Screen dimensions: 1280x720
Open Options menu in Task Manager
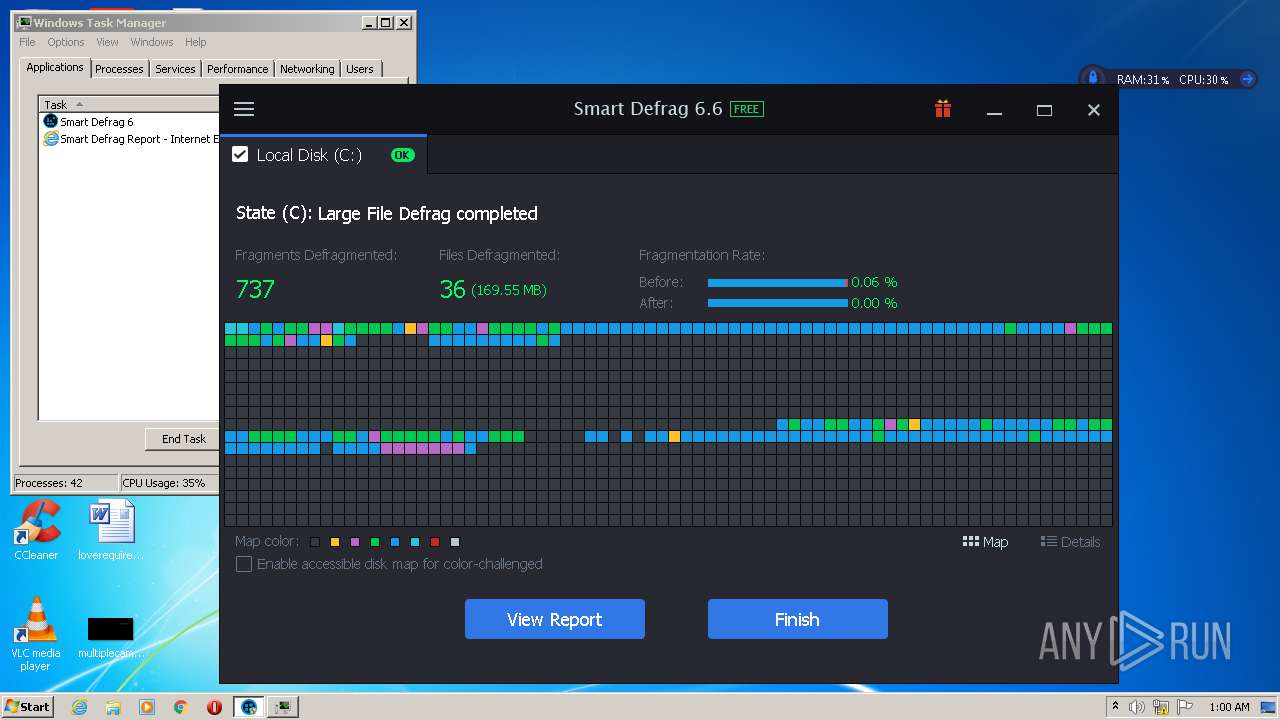[x=66, y=42]
